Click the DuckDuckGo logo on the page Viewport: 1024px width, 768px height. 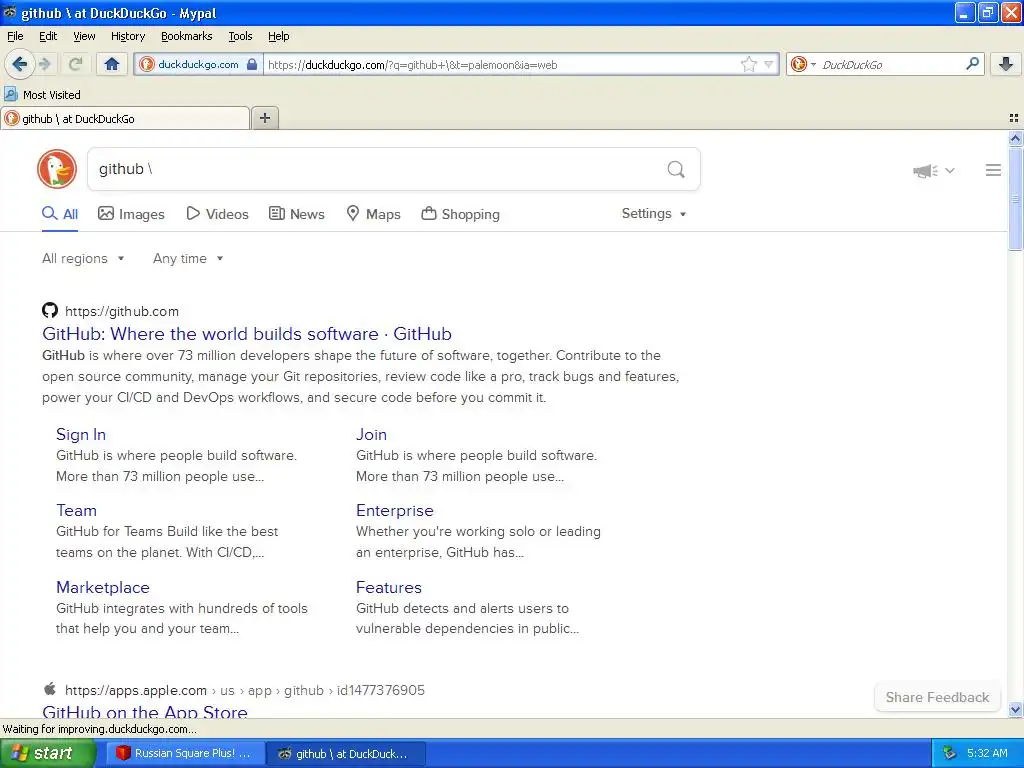click(x=57, y=169)
